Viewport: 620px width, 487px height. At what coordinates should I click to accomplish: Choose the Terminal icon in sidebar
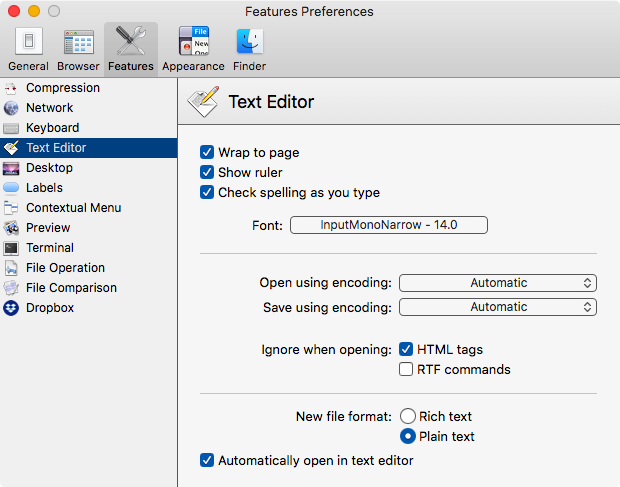(11, 248)
